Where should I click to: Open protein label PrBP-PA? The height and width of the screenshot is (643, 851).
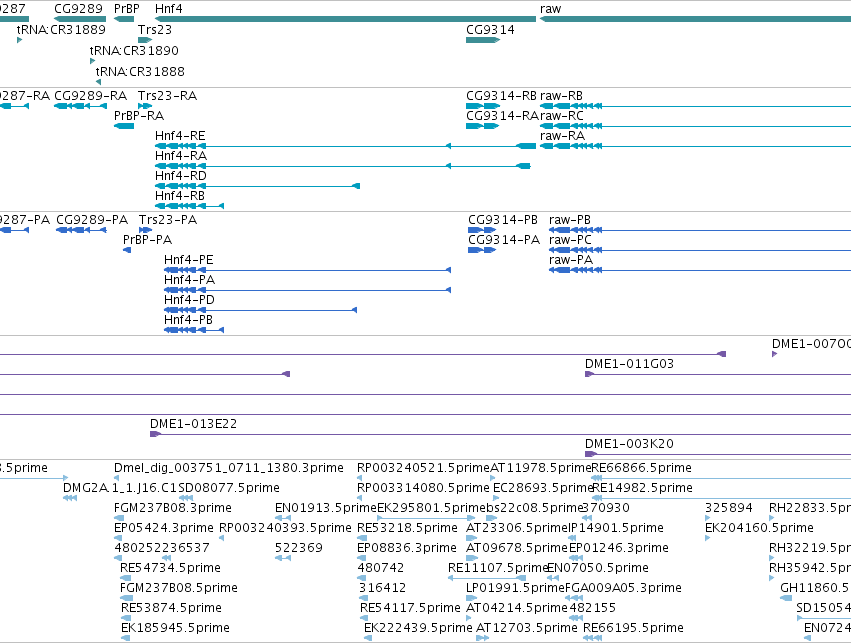147,240
